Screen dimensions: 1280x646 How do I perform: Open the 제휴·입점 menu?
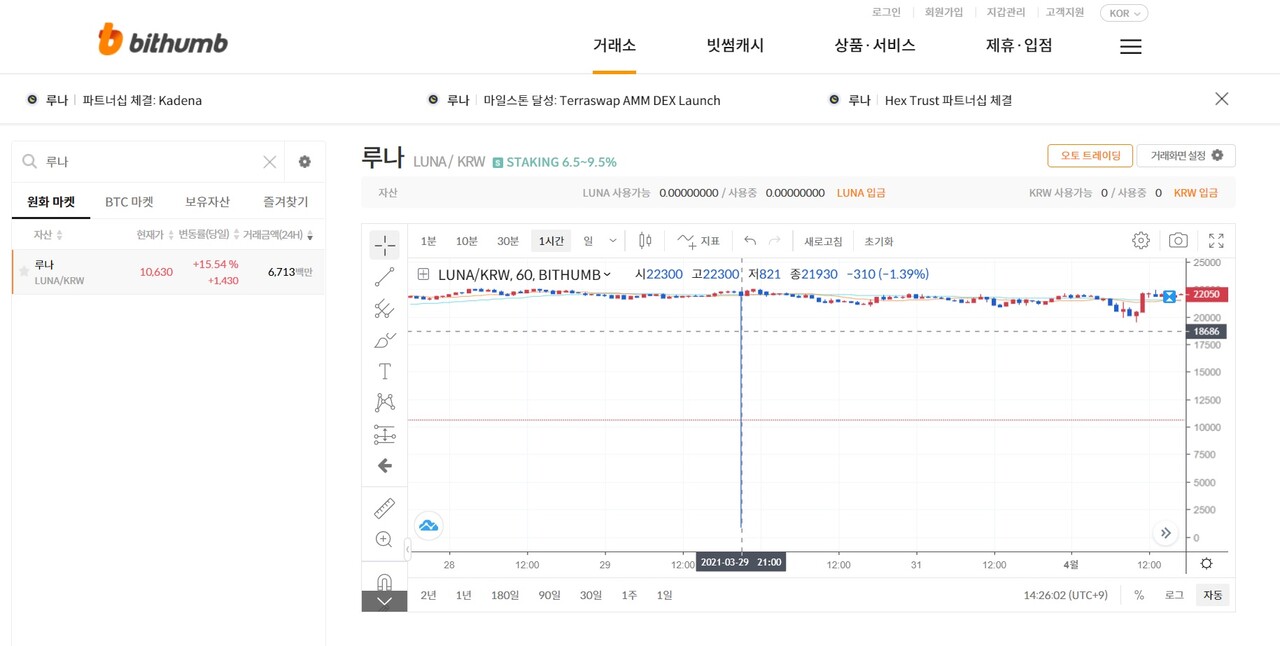click(1019, 45)
